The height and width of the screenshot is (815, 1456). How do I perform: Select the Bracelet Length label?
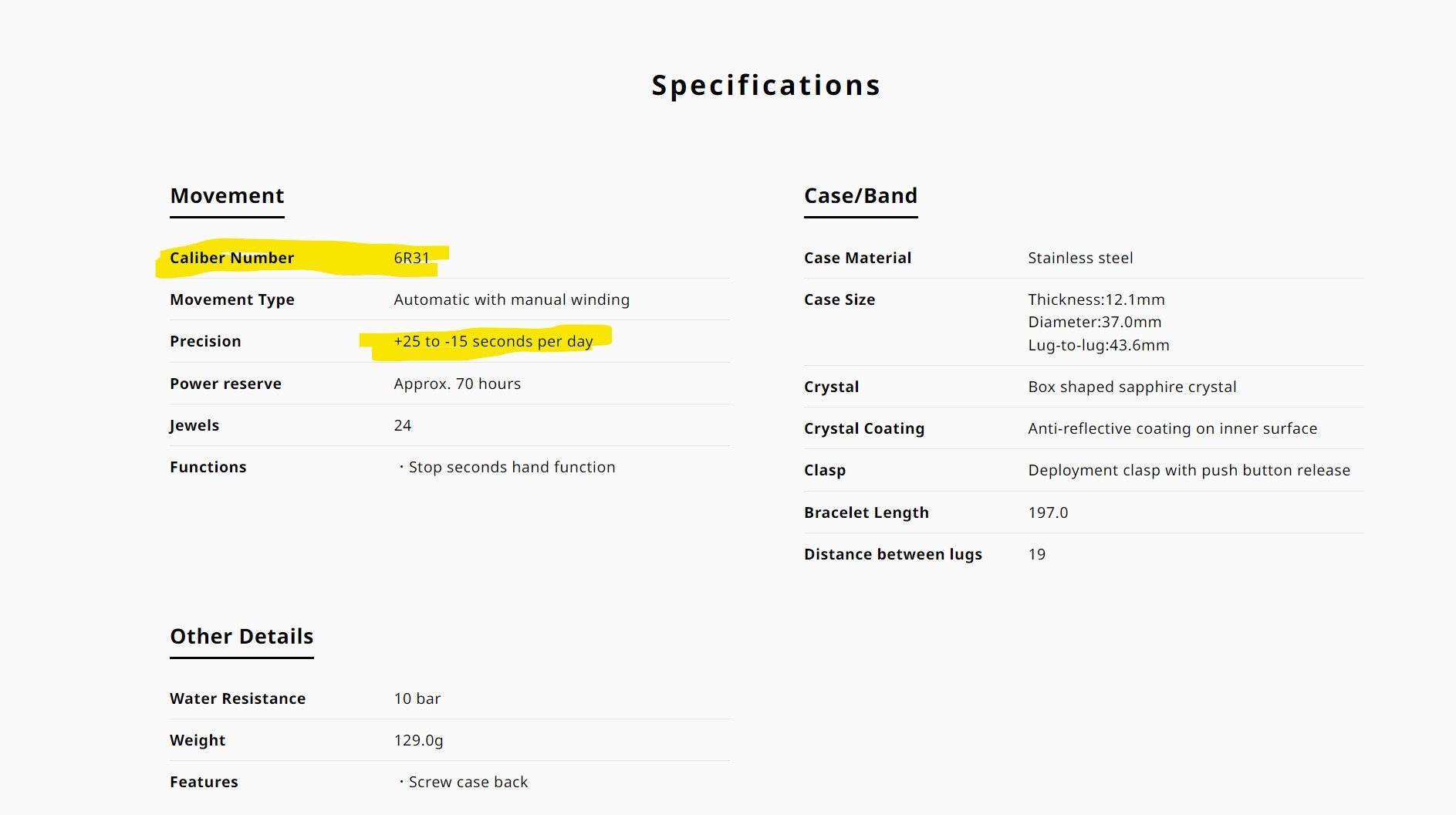click(866, 512)
